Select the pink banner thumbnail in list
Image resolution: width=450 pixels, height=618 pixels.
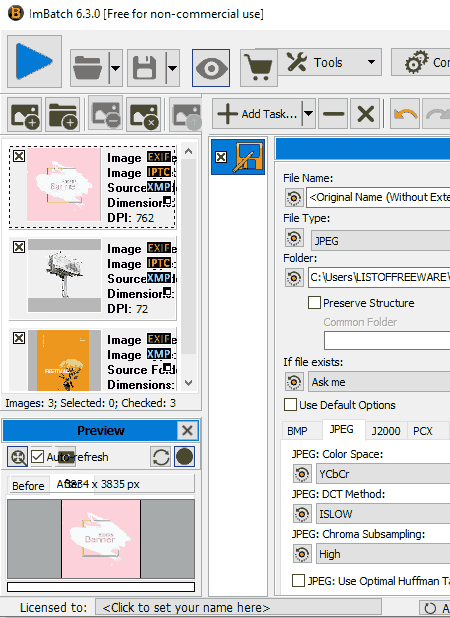(x=64, y=184)
